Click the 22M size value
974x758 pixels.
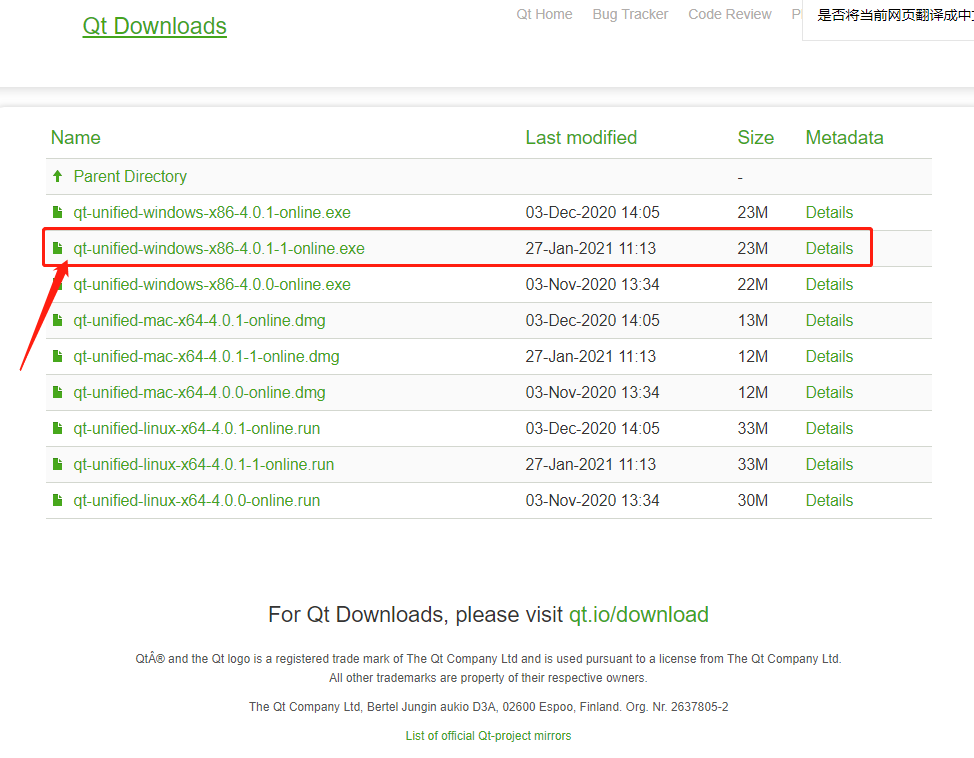[x=752, y=285]
